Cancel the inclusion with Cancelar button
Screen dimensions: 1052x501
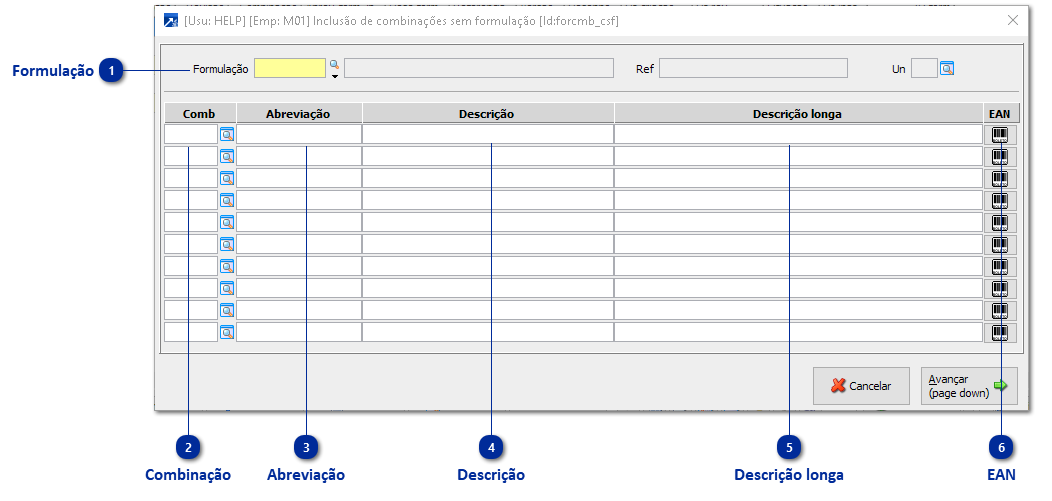[x=861, y=386]
